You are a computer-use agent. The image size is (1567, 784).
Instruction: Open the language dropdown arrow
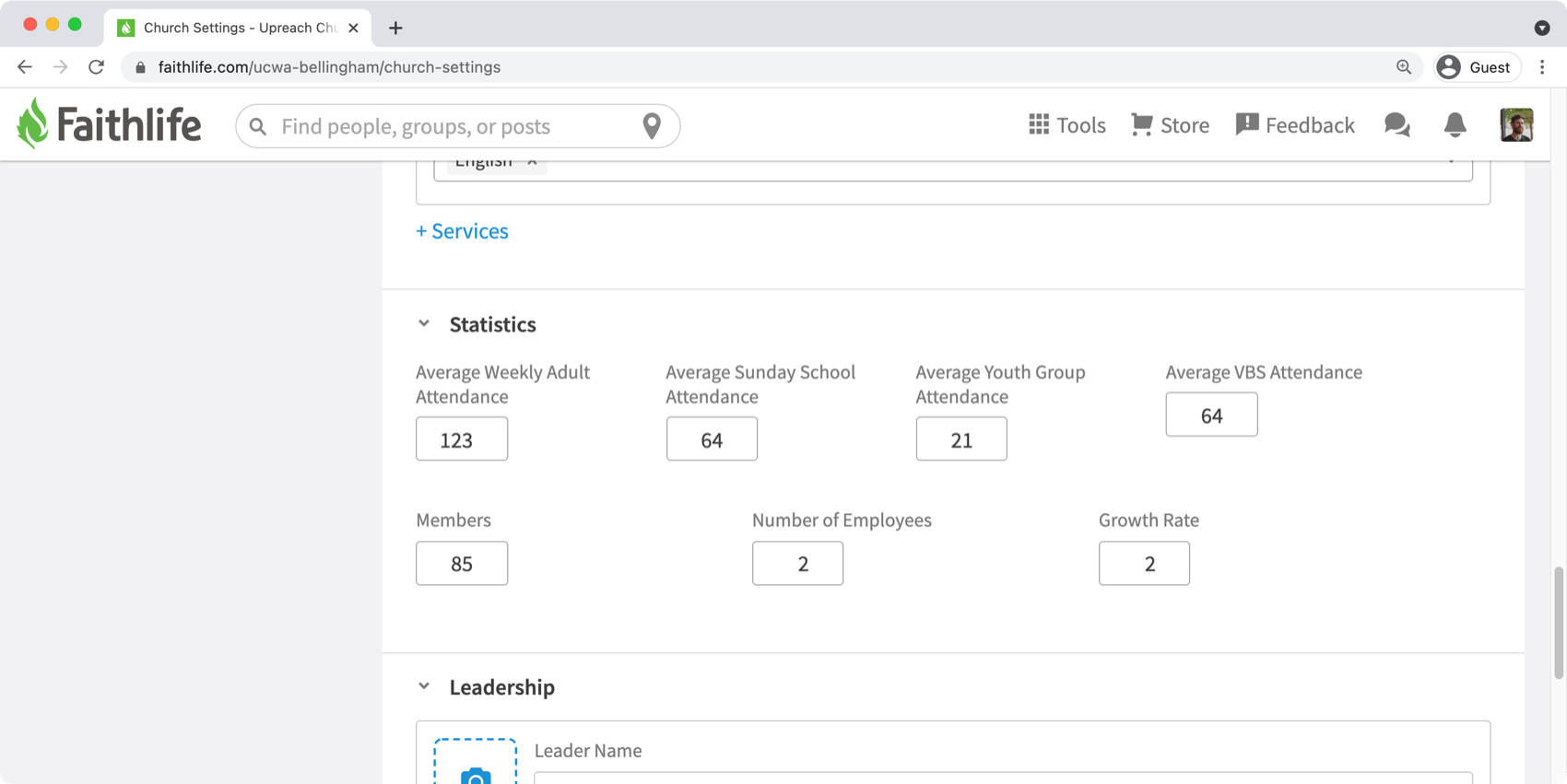pyautogui.click(x=1452, y=163)
